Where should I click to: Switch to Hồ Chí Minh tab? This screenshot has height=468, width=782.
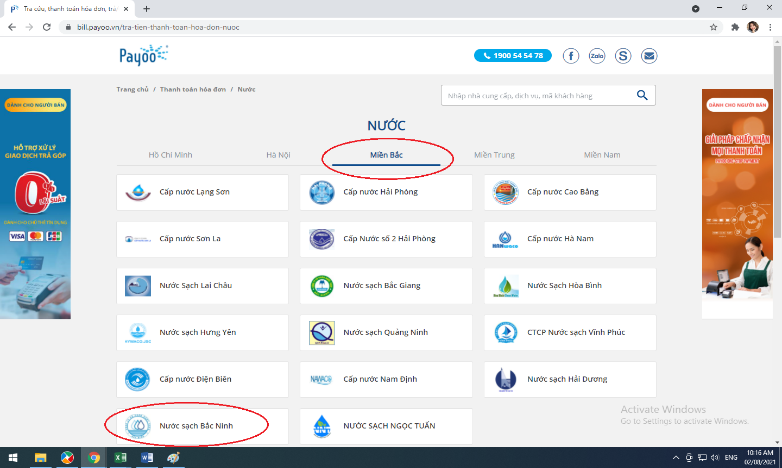170,155
